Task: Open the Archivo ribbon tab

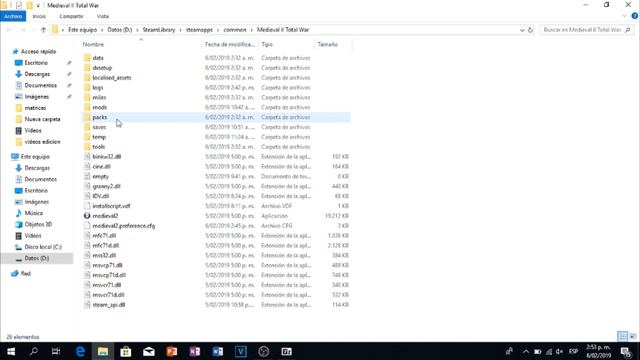Action: pos(13,16)
